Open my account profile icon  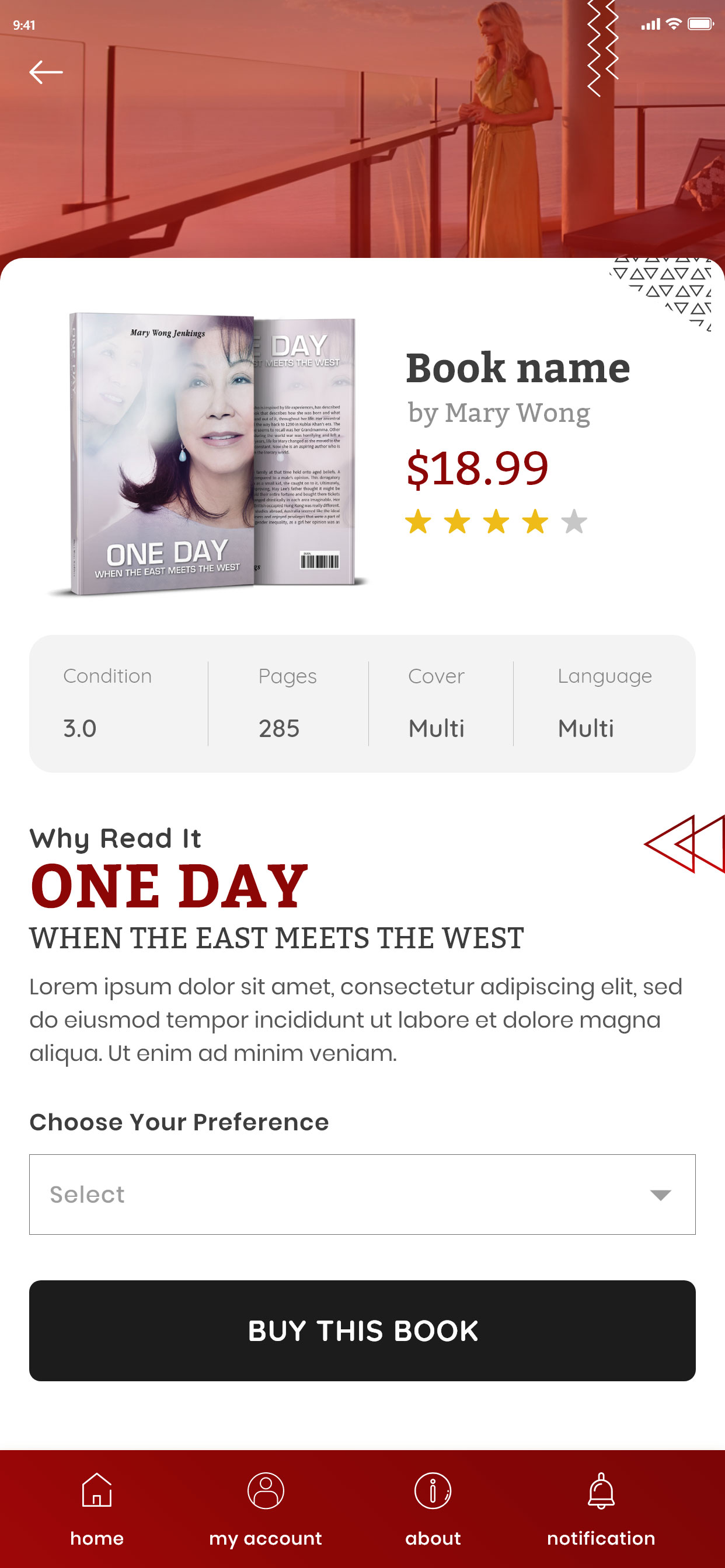pos(266,1490)
